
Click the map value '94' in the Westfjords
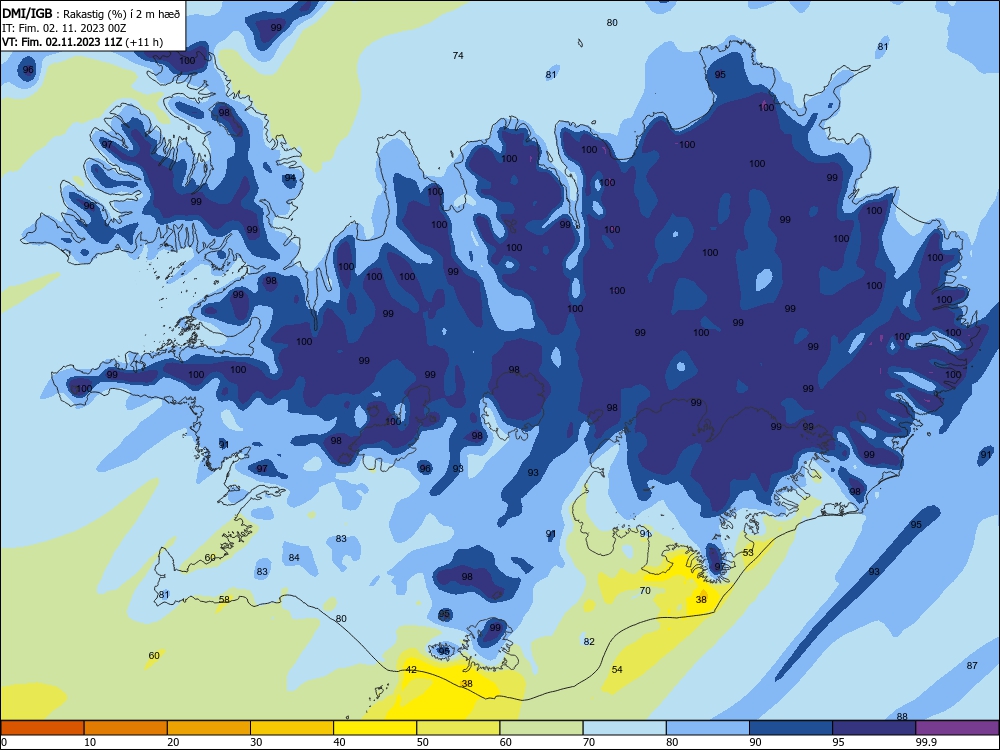tap(290, 178)
